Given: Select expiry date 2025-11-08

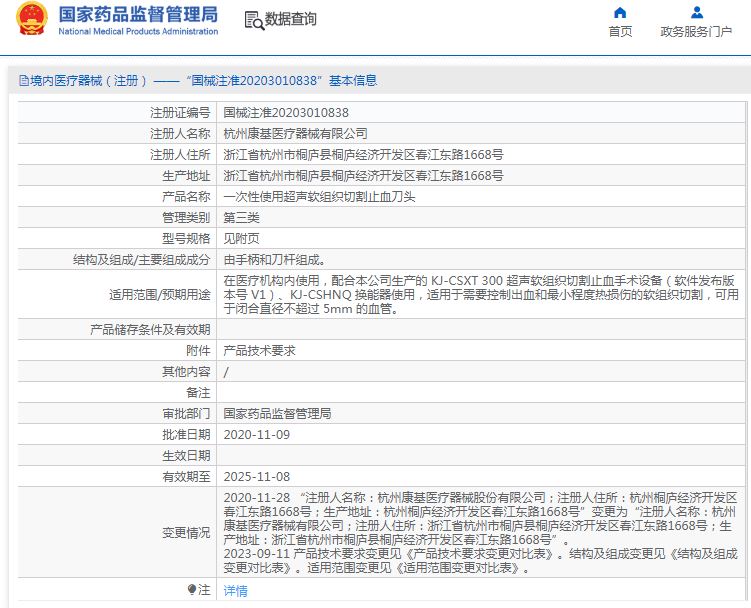Looking at the screenshot, I should [x=257, y=477].
